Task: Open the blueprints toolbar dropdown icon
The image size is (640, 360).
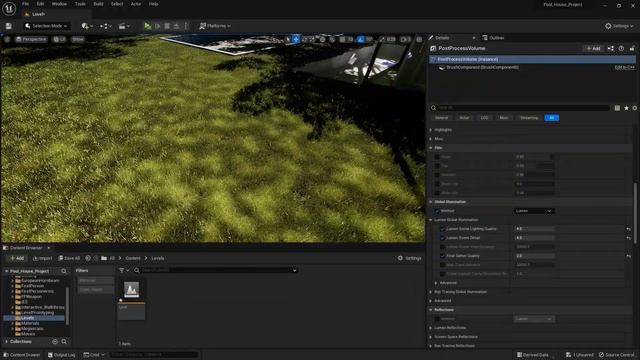Action: tap(105, 26)
